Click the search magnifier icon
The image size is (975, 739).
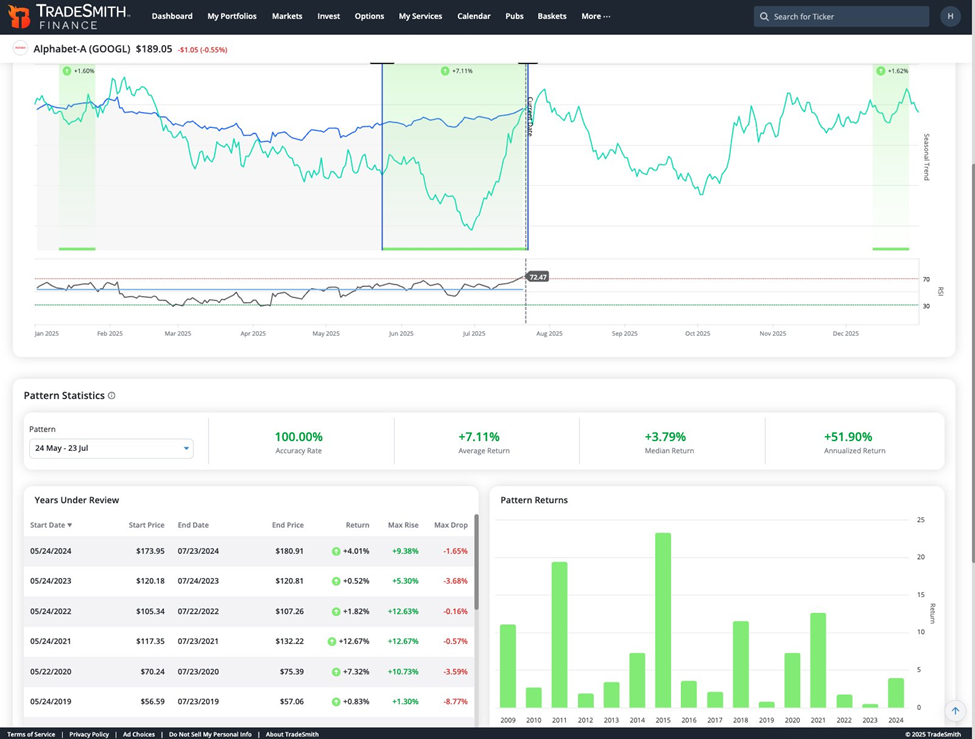pos(765,17)
